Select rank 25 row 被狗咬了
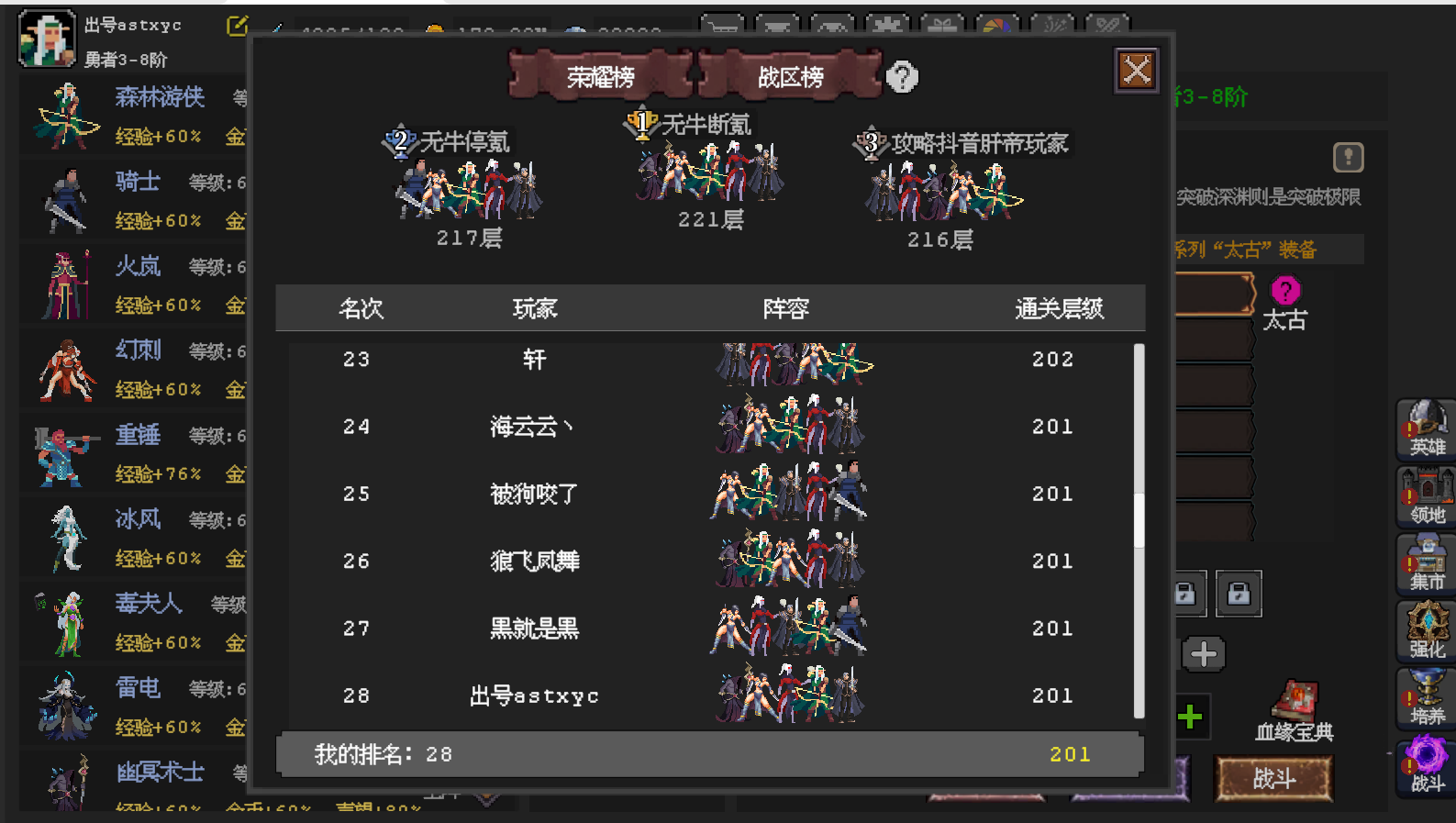 (711, 494)
